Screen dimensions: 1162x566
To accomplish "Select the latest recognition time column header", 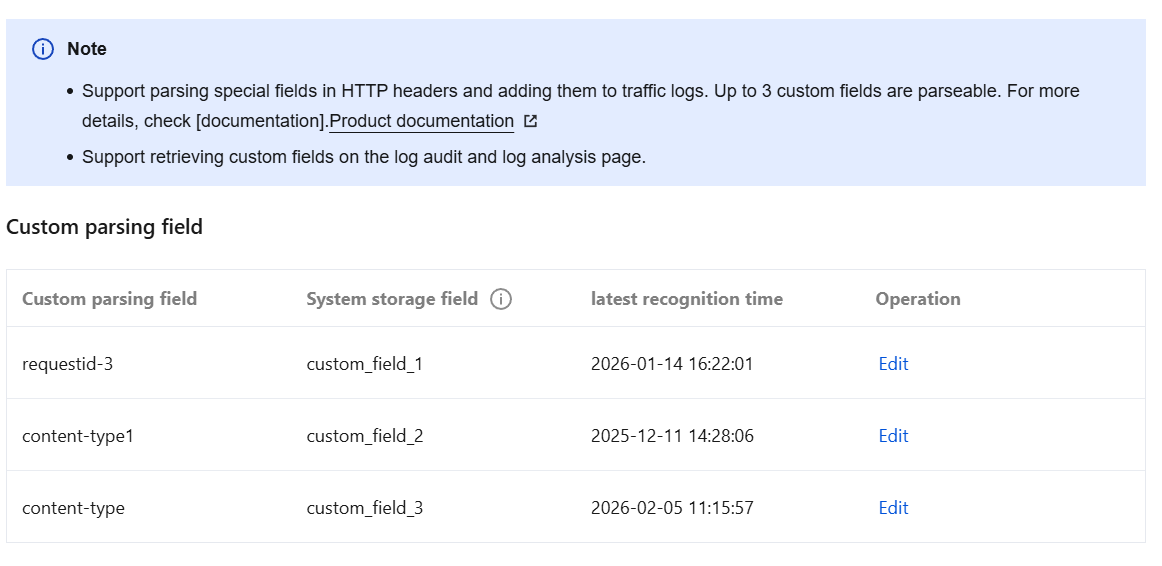I will pyautogui.click(x=686, y=299).
